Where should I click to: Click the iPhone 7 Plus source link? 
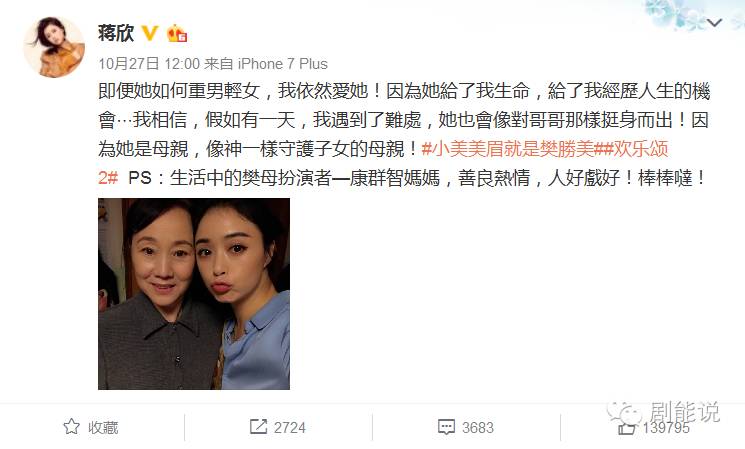283,64
